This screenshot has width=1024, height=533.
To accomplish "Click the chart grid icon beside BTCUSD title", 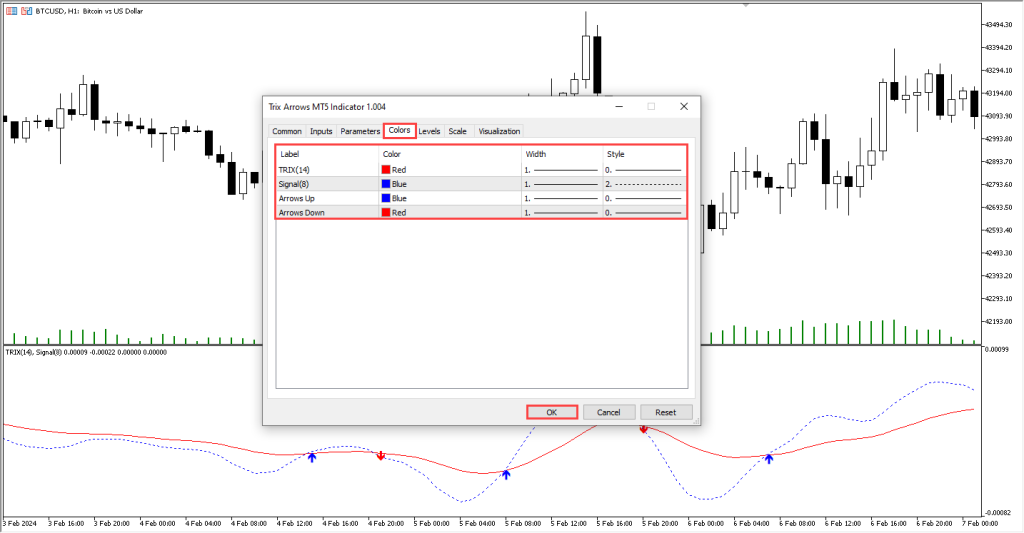I will (12, 11).
